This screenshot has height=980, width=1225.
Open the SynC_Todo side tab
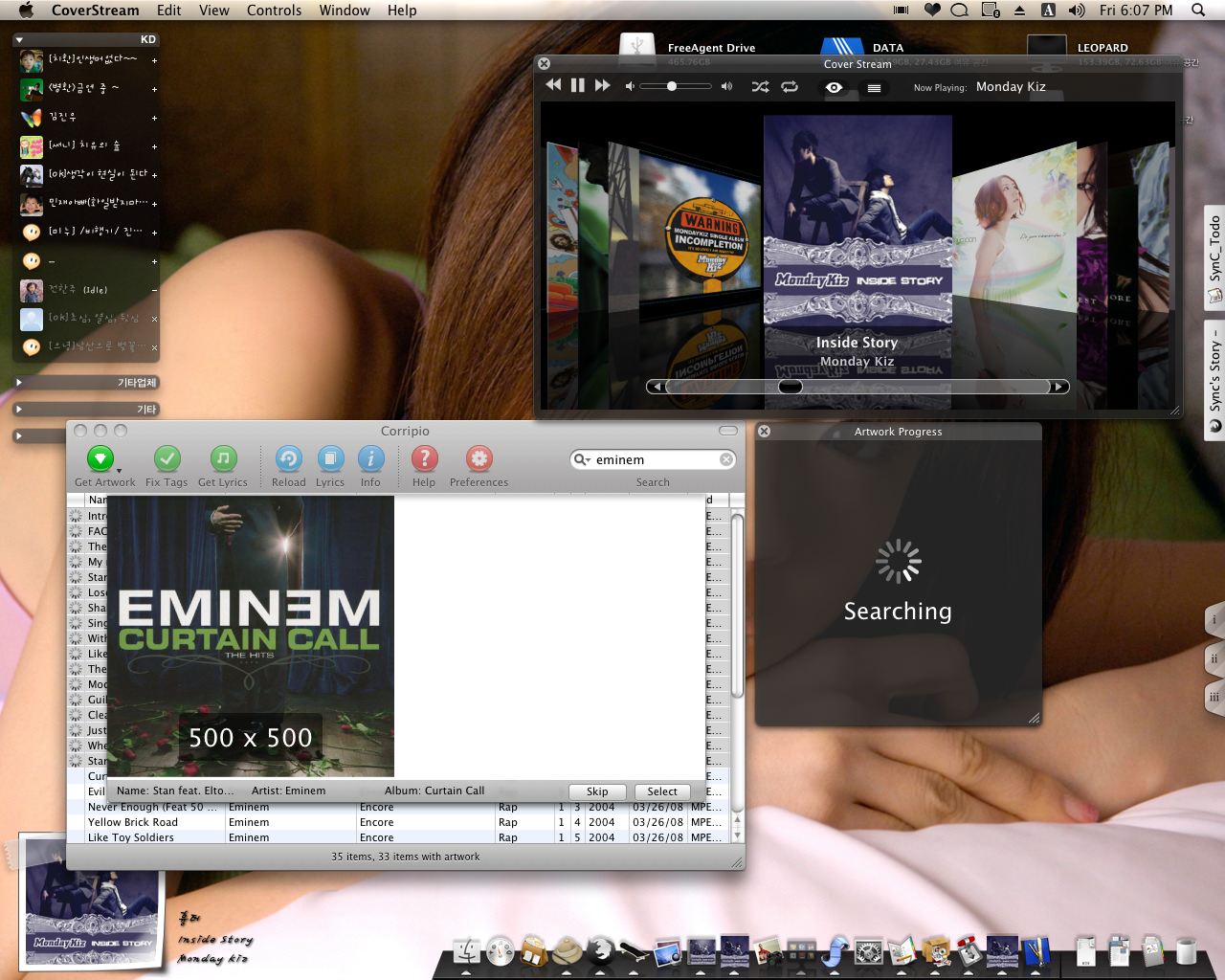click(1214, 256)
